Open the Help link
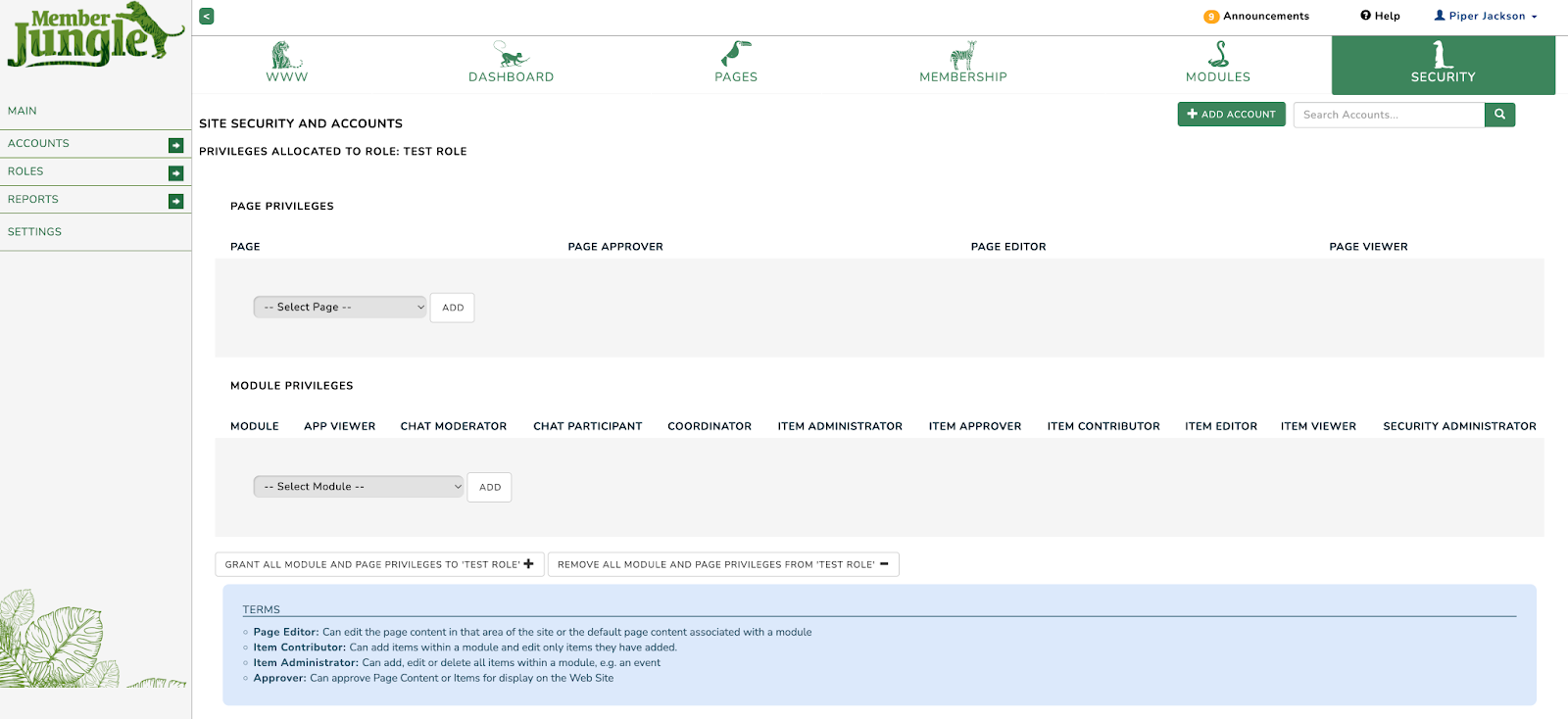The height and width of the screenshot is (719, 1568). [1387, 16]
